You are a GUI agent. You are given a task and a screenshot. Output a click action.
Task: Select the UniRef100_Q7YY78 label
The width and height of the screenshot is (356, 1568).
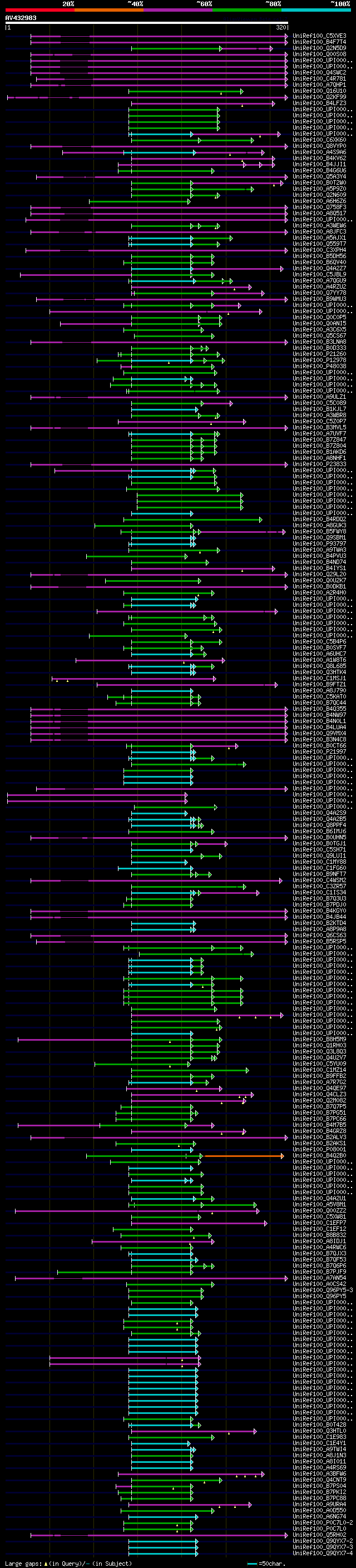319,293
